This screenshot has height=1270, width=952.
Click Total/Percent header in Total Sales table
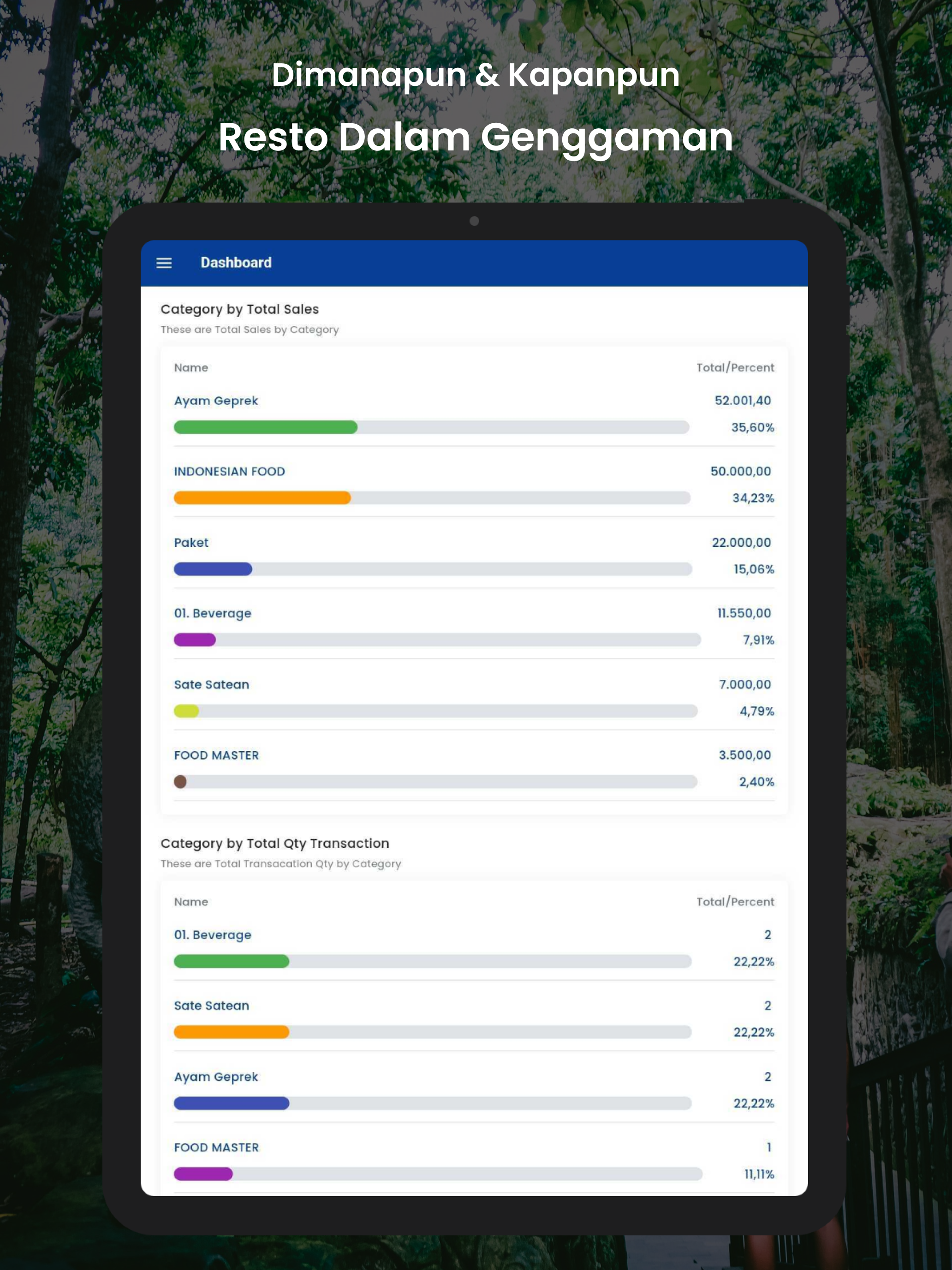click(735, 367)
